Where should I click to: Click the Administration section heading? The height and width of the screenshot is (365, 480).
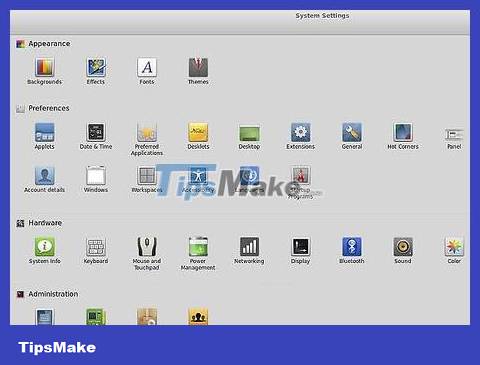pos(53,294)
